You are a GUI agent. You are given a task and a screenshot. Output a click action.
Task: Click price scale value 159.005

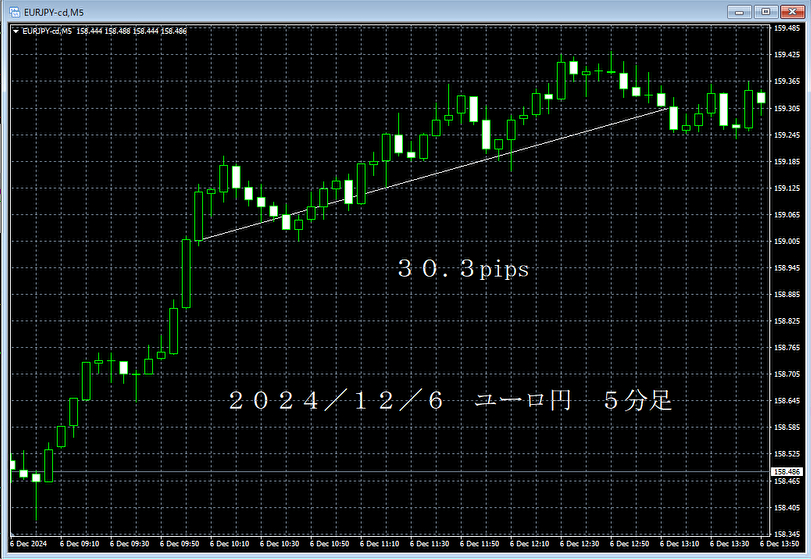[x=787, y=241]
